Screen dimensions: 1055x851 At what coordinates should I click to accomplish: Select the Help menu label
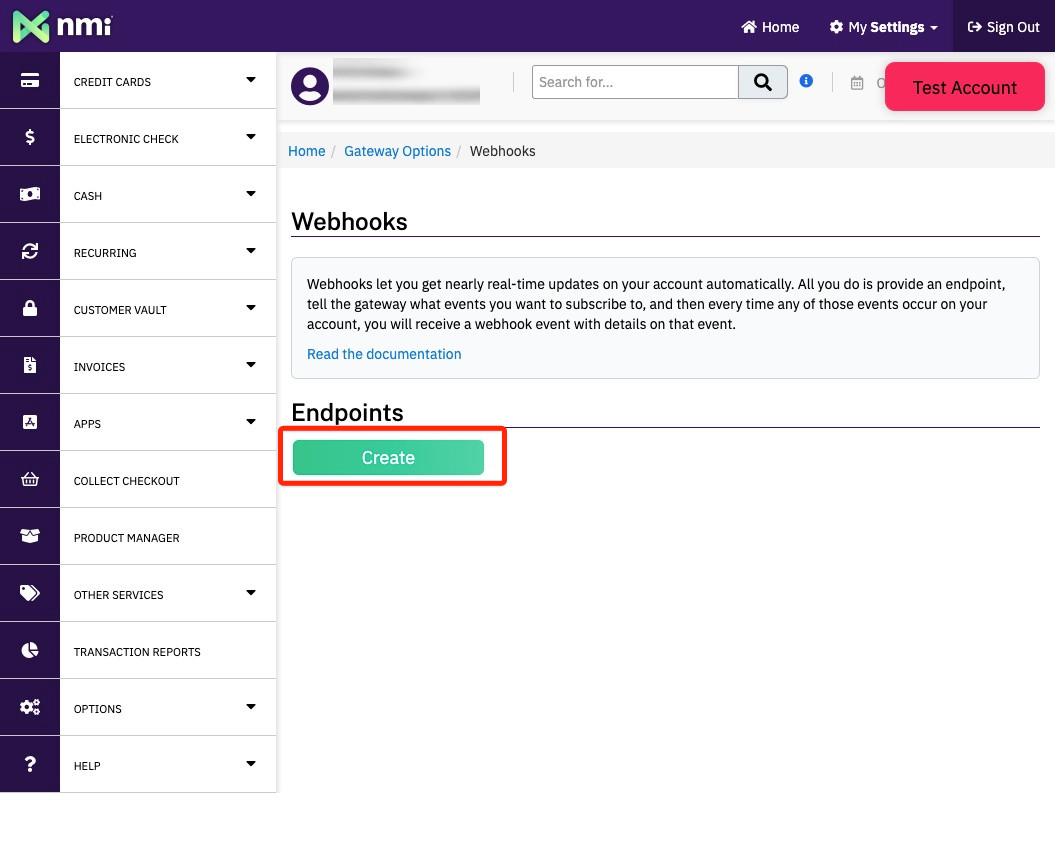[87, 766]
